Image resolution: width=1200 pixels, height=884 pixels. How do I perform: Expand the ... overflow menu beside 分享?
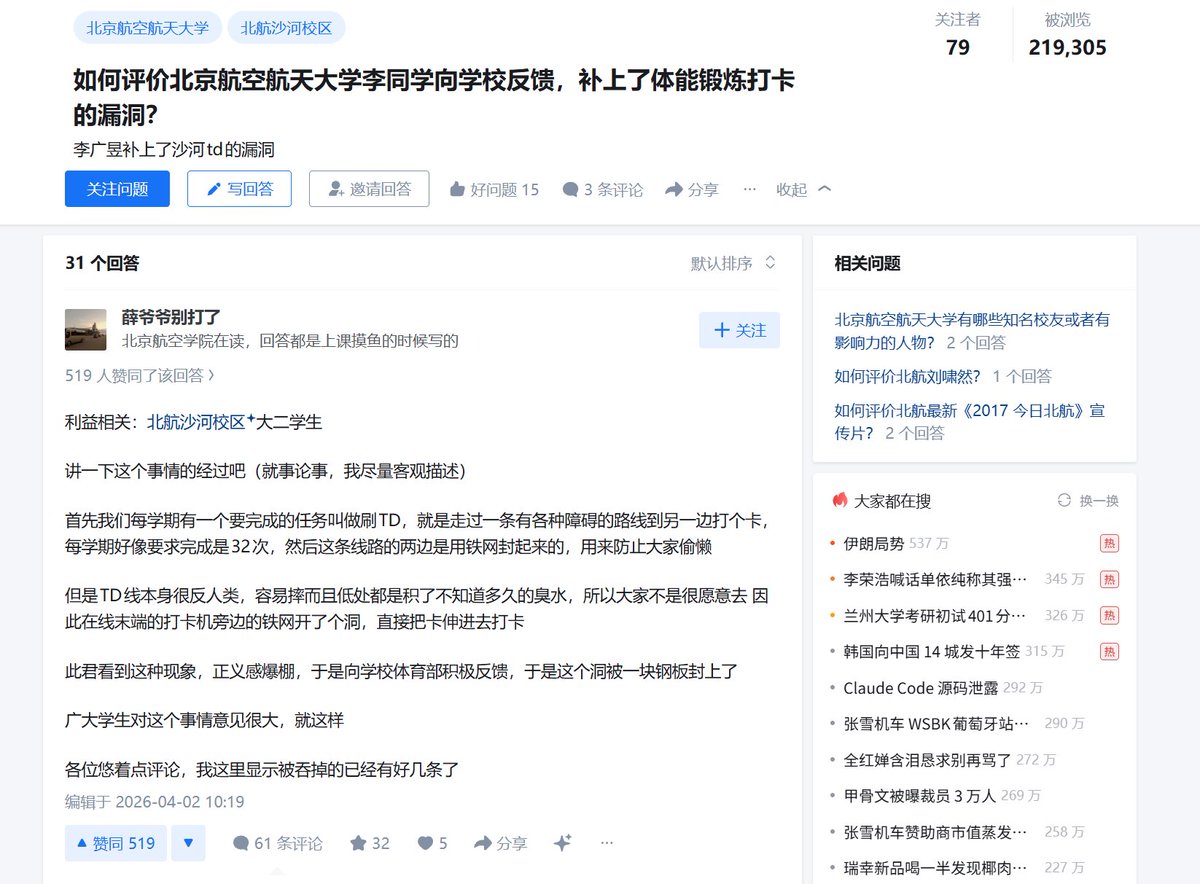(750, 190)
